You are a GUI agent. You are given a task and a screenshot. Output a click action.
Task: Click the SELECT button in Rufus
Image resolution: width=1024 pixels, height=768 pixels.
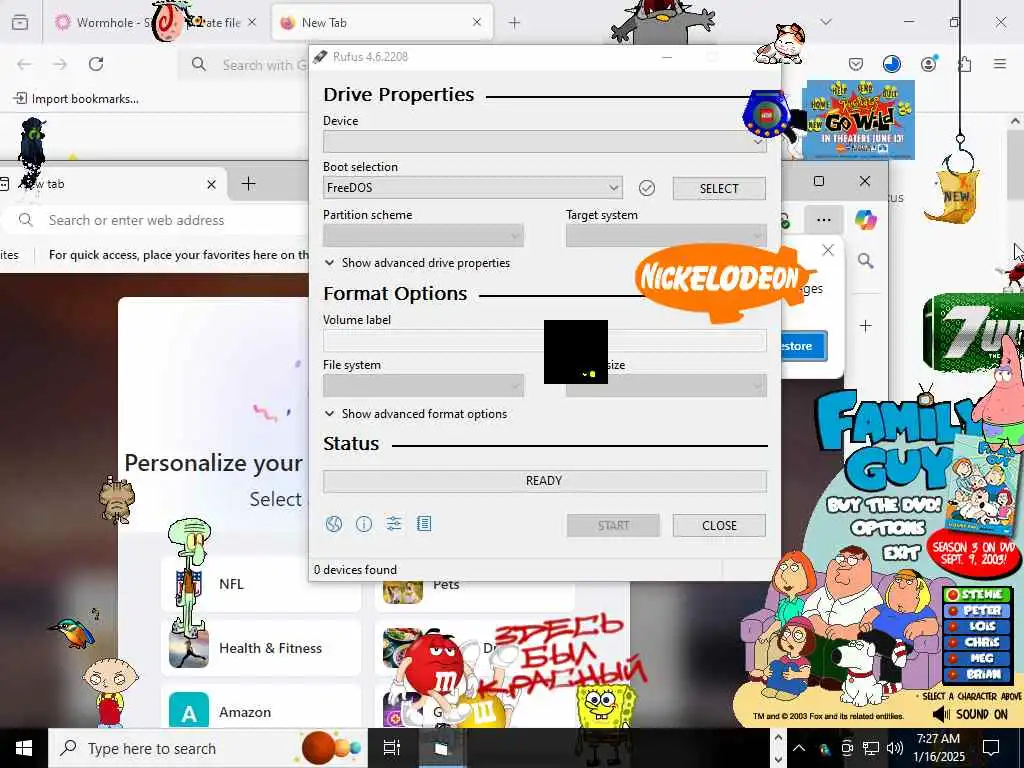point(719,189)
